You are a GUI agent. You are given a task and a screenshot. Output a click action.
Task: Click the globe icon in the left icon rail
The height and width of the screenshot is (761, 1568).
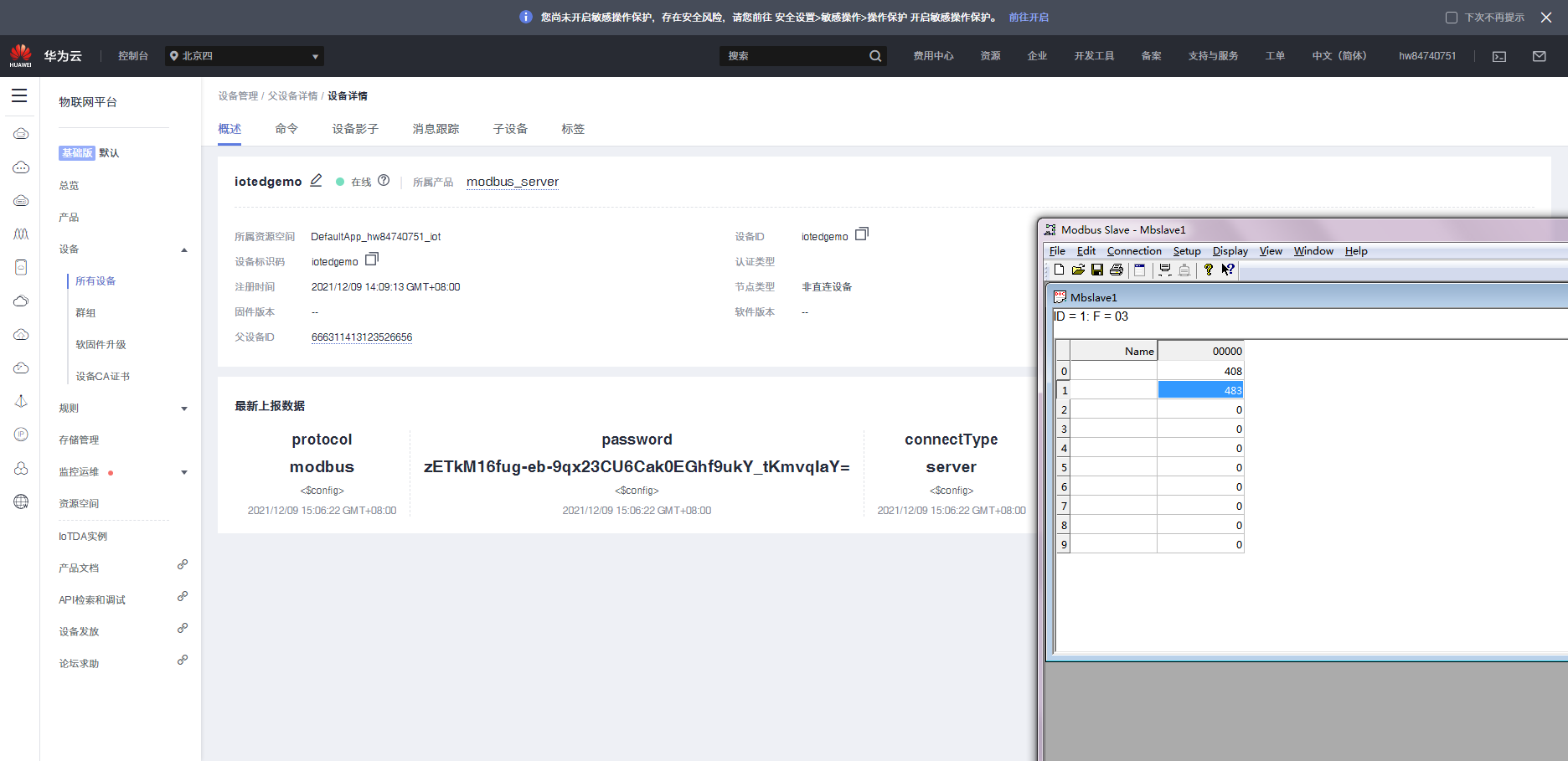(21, 501)
